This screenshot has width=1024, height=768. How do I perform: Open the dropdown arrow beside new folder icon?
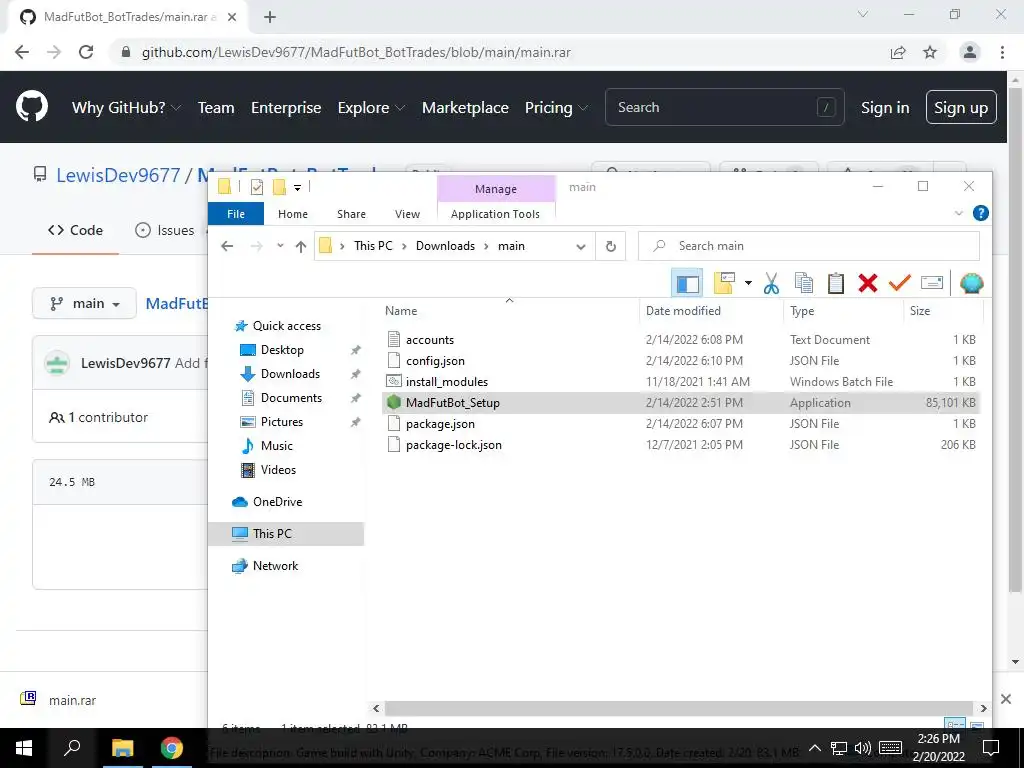tap(748, 283)
